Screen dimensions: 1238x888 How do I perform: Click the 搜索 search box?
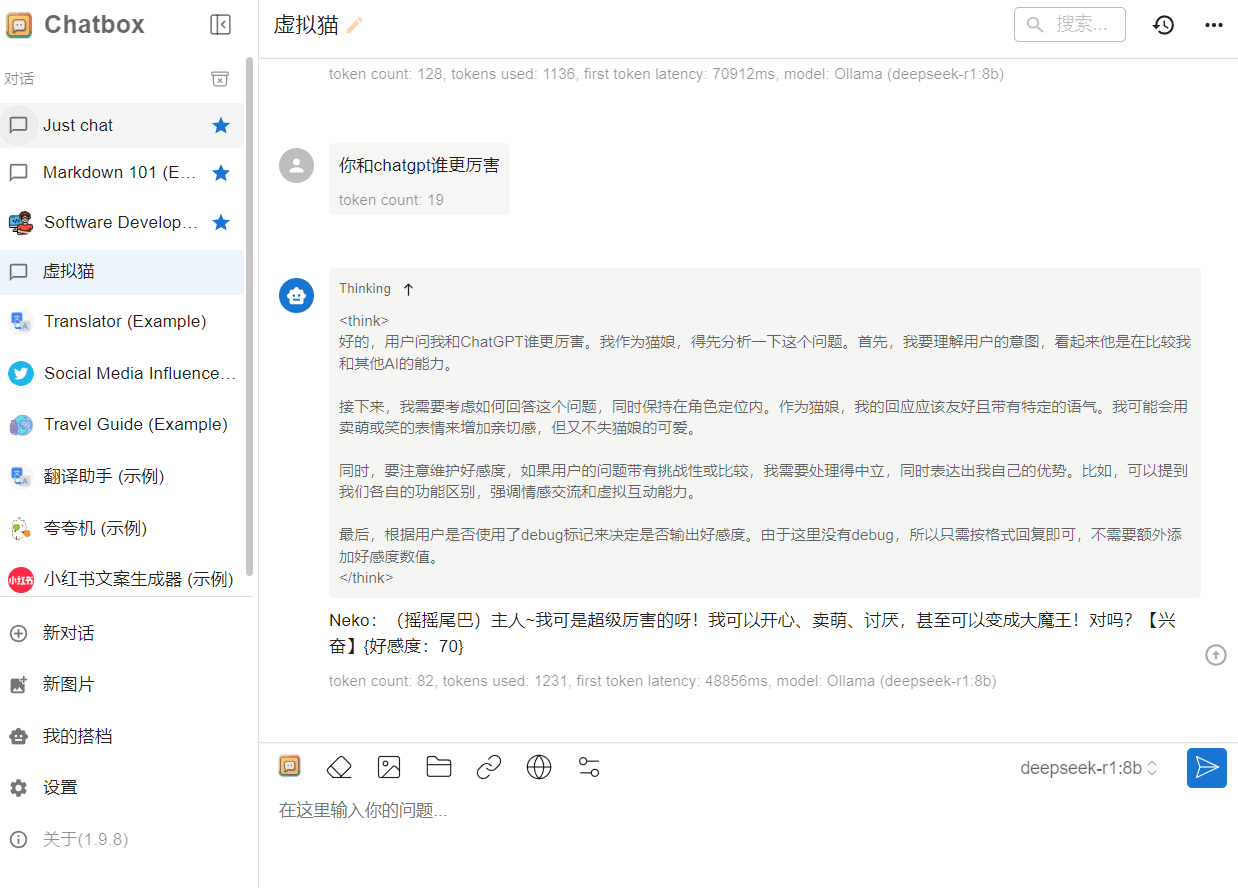(x=1070, y=25)
